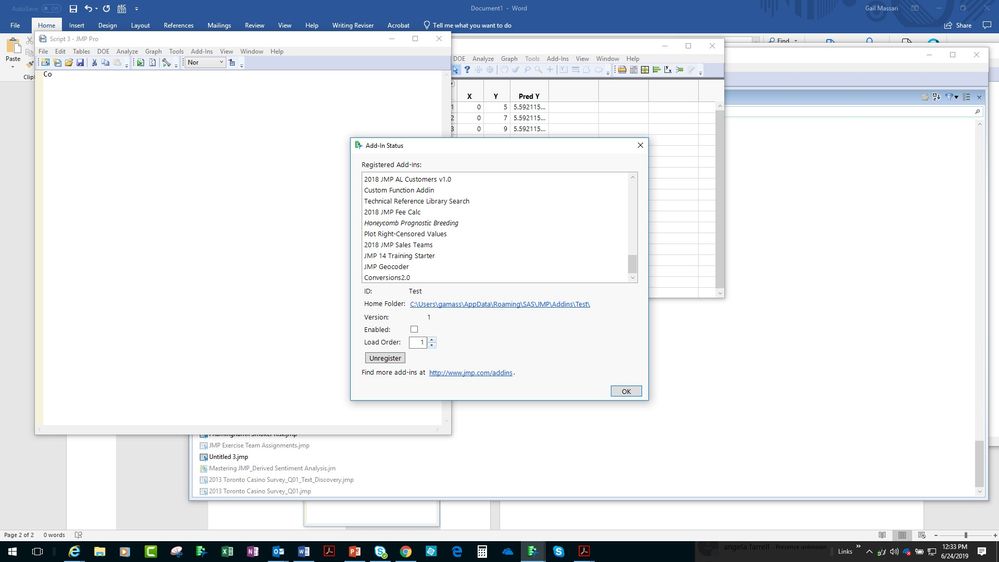
Task: Click the Share button in Word
Action: point(958,25)
